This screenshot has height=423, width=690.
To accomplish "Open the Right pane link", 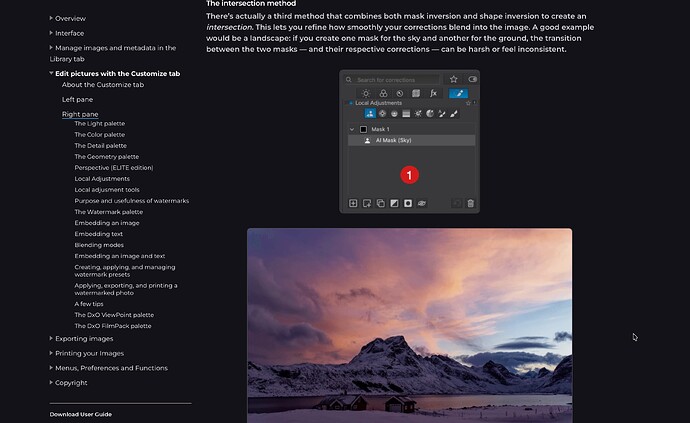I will click(79, 114).
